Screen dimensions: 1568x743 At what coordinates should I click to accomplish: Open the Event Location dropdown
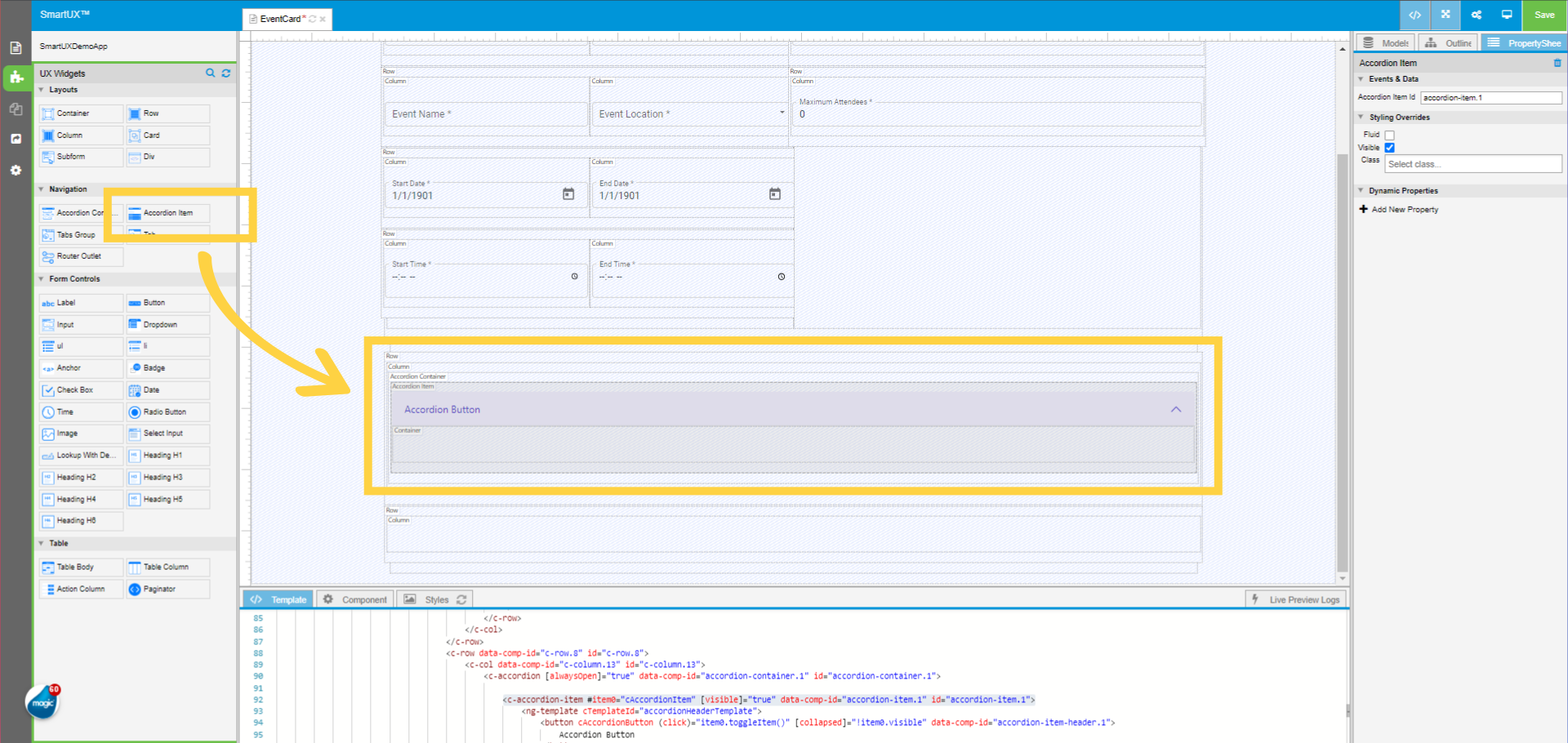[782, 113]
